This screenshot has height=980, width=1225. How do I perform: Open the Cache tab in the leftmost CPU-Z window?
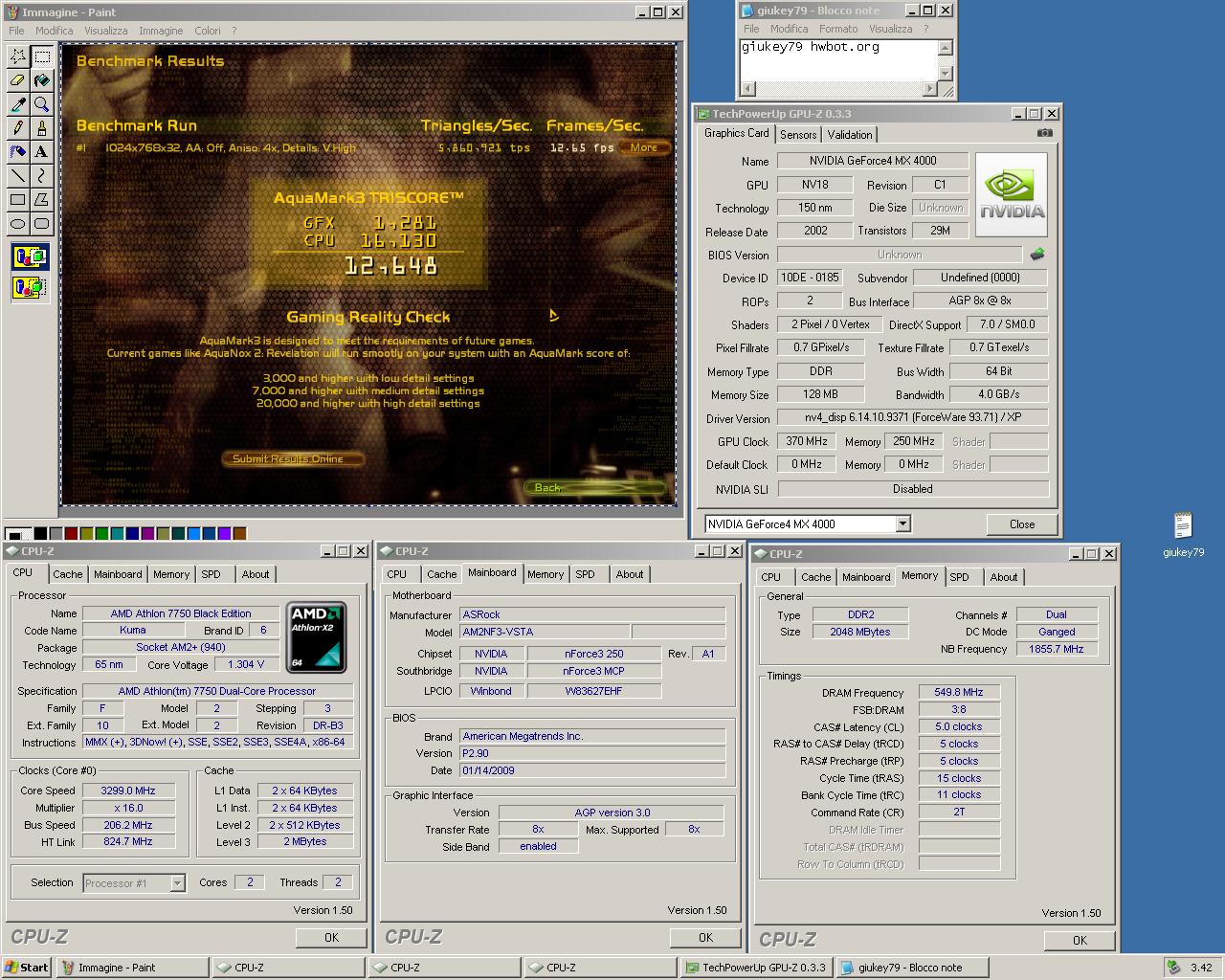[67, 574]
